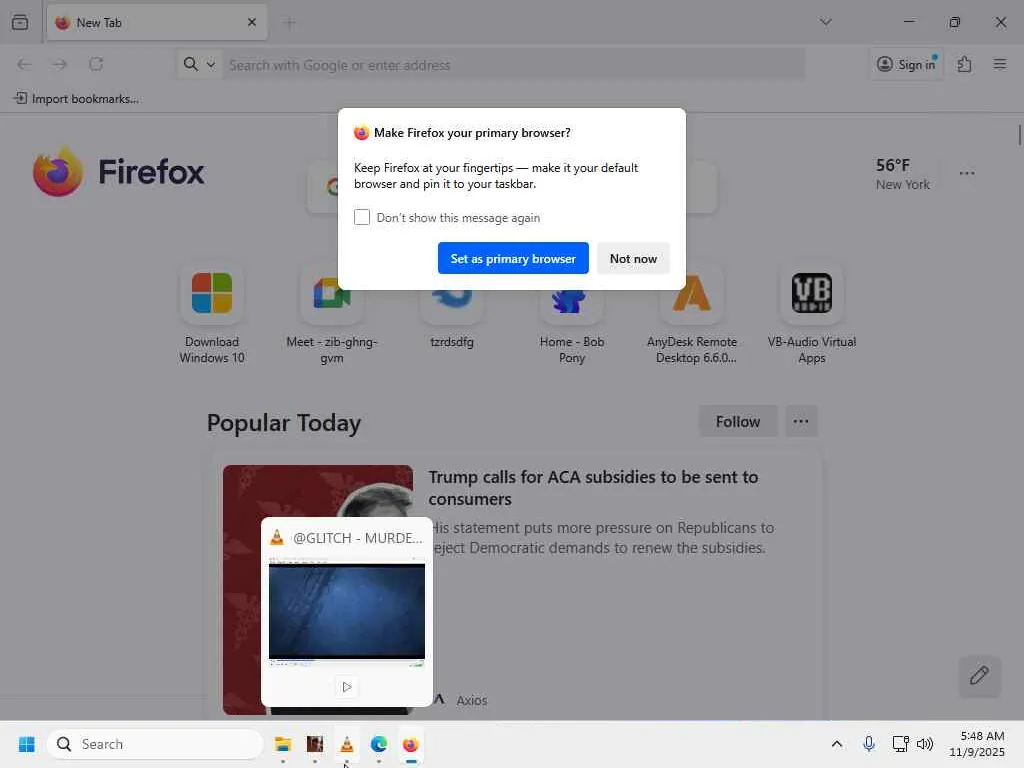Open a new tab with plus button
Viewport: 1024px width, 768px height.
(289, 23)
